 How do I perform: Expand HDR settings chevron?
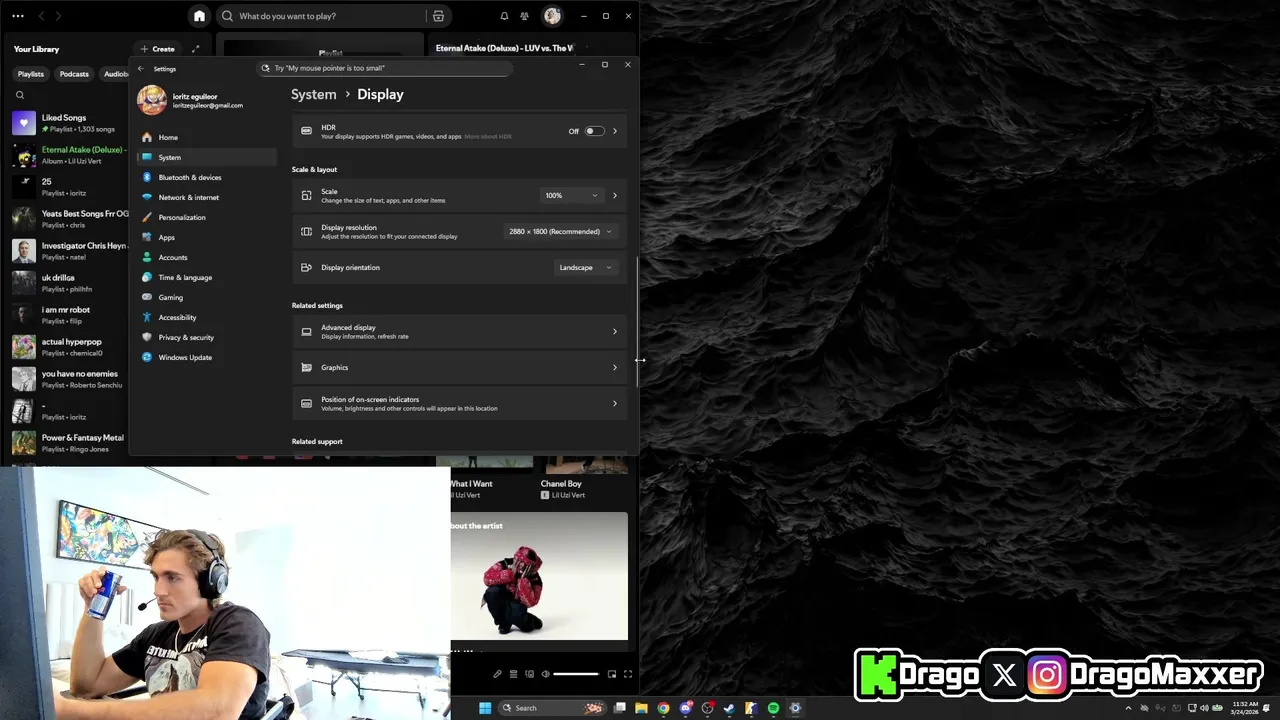(615, 131)
